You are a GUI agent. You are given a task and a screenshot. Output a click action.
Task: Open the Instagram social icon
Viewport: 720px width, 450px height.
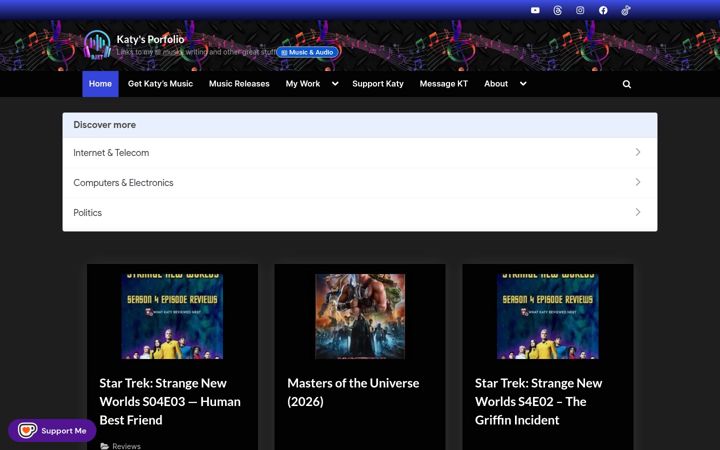pos(580,10)
